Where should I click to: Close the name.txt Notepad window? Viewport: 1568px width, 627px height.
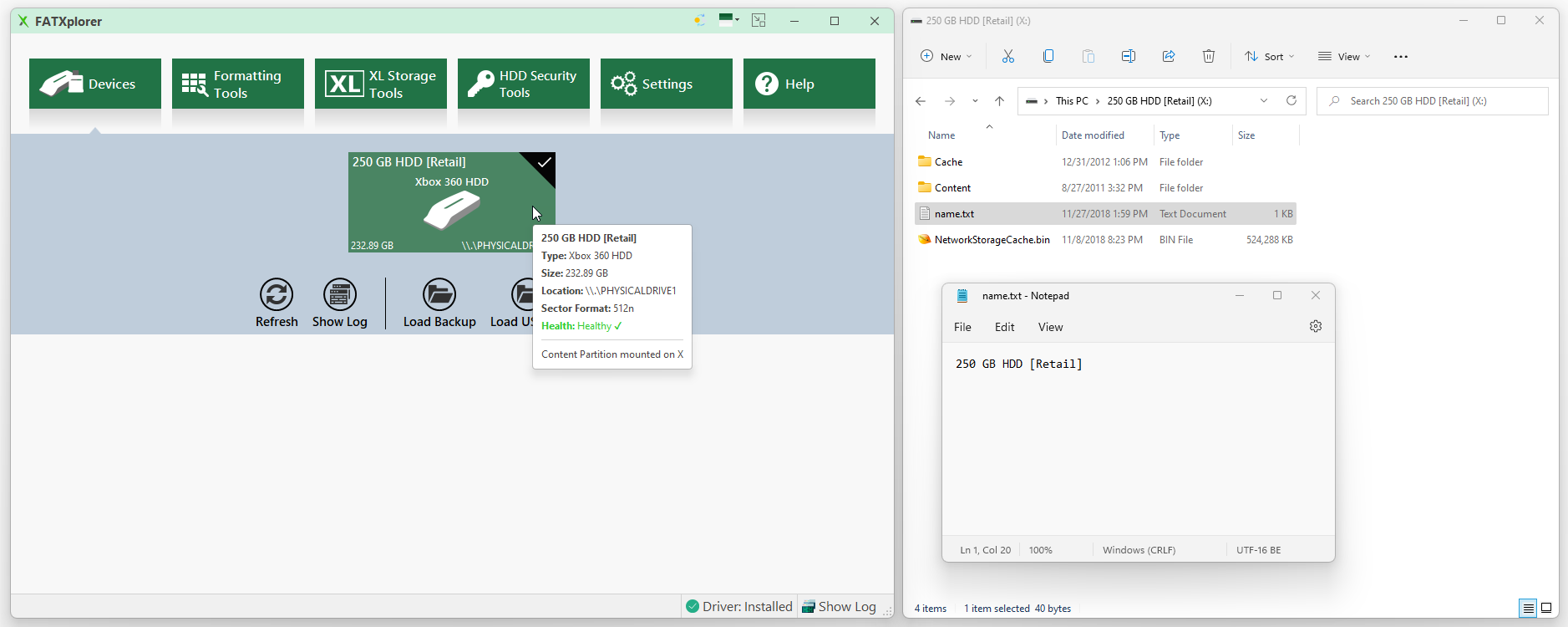[1316, 295]
